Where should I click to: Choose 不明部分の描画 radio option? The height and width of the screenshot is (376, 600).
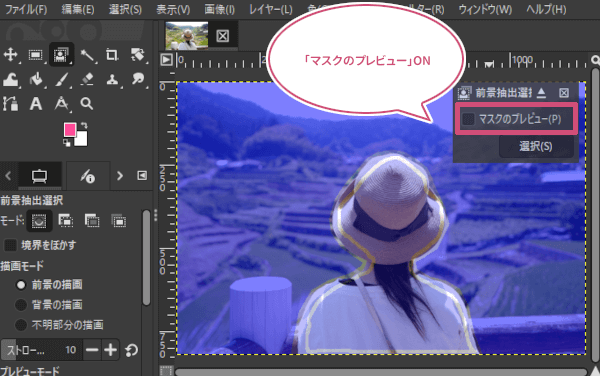click(x=21, y=325)
